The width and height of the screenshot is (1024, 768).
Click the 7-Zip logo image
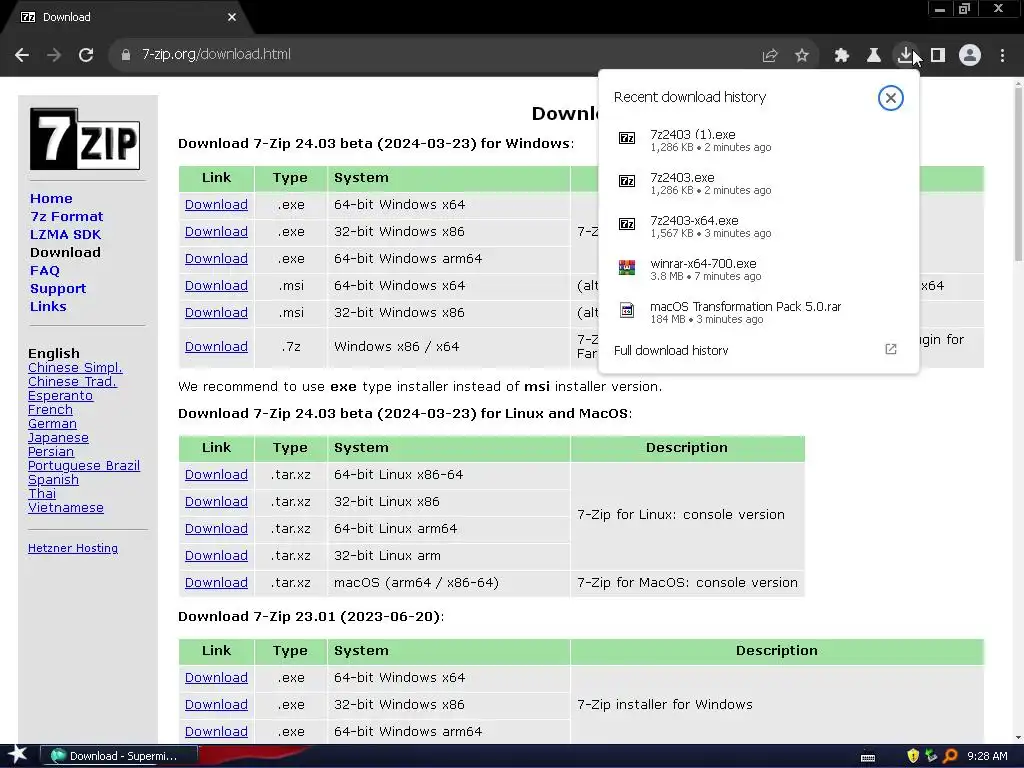click(85, 139)
